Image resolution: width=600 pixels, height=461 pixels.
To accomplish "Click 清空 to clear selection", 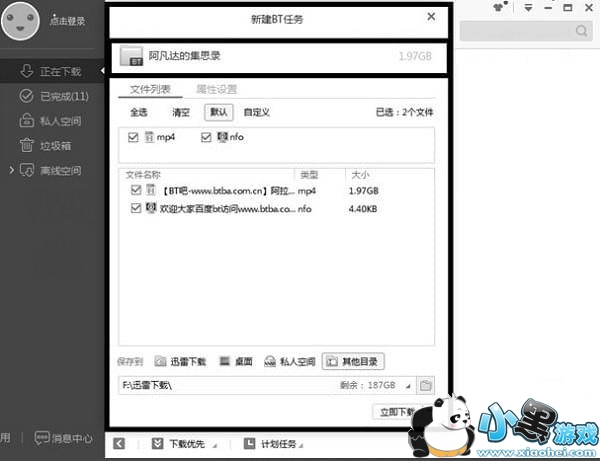I will coord(181,112).
